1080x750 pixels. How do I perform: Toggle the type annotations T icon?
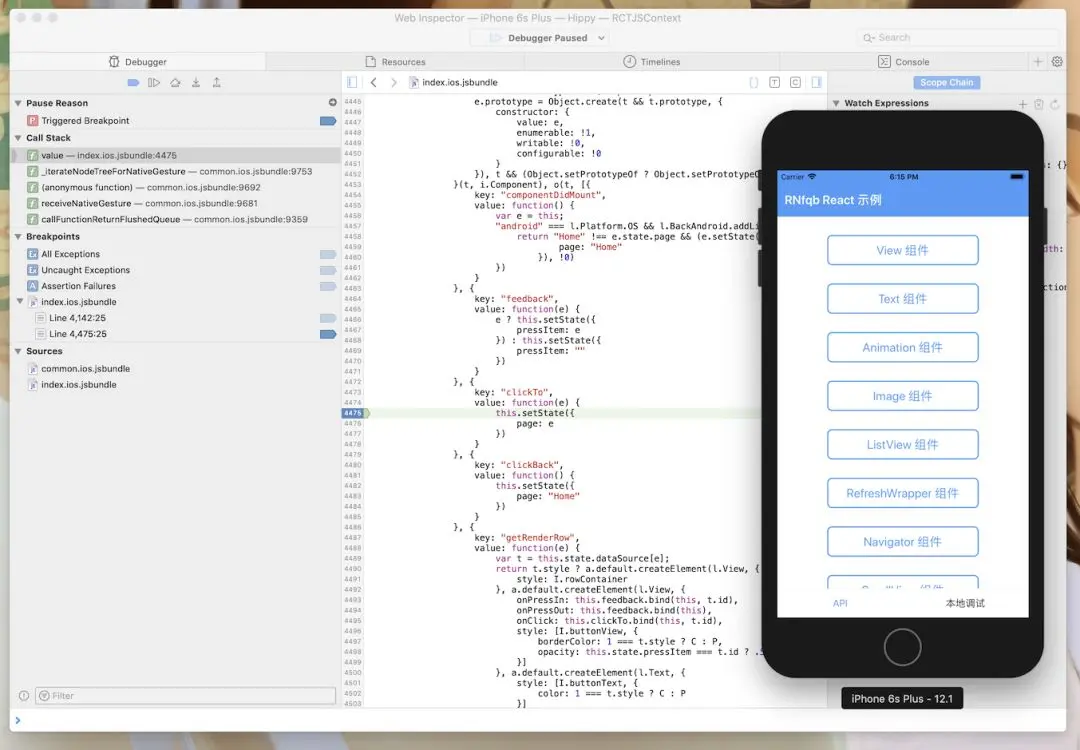point(774,83)
